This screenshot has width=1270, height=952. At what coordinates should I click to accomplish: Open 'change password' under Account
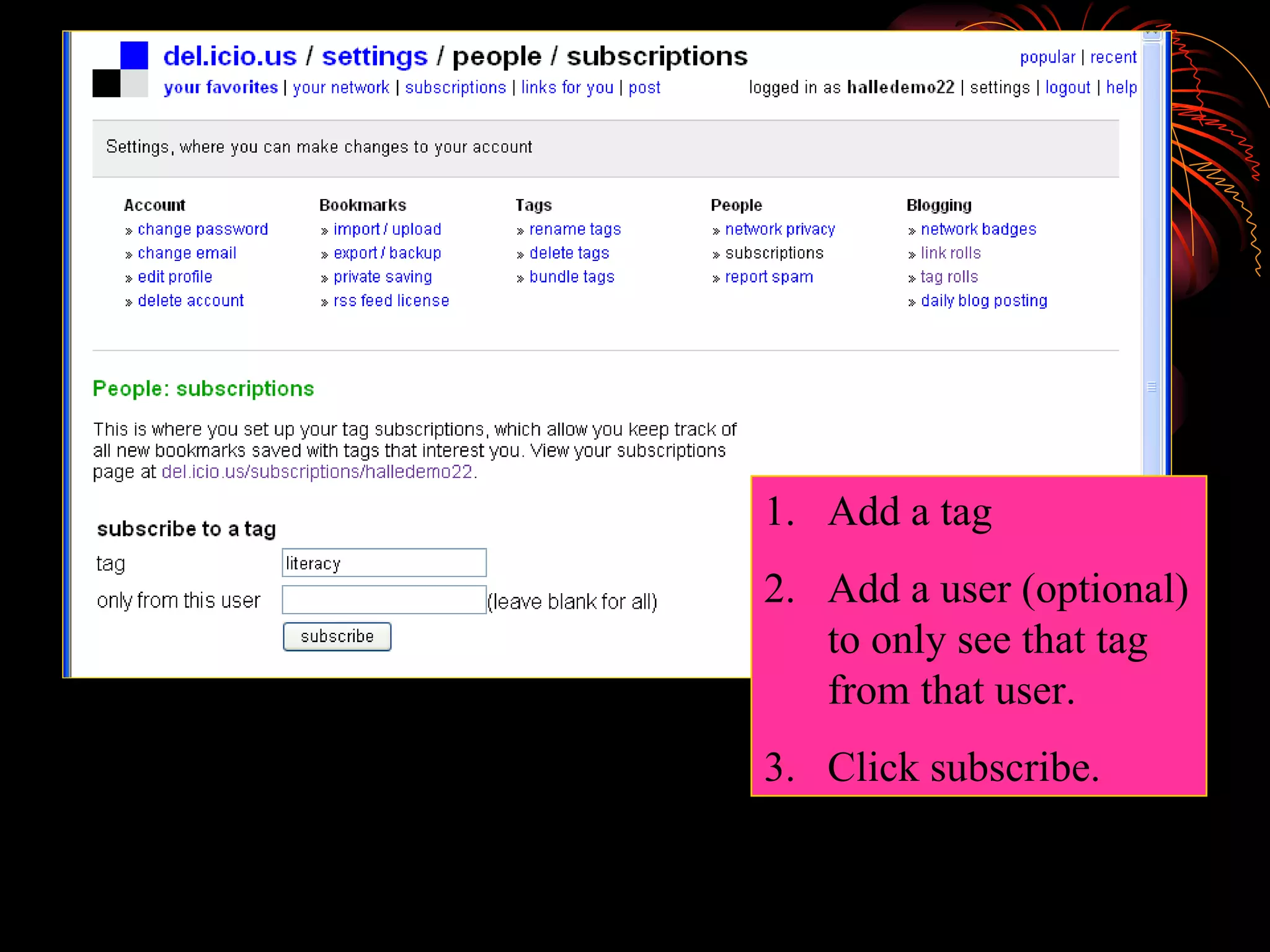(x=203, y=229)
